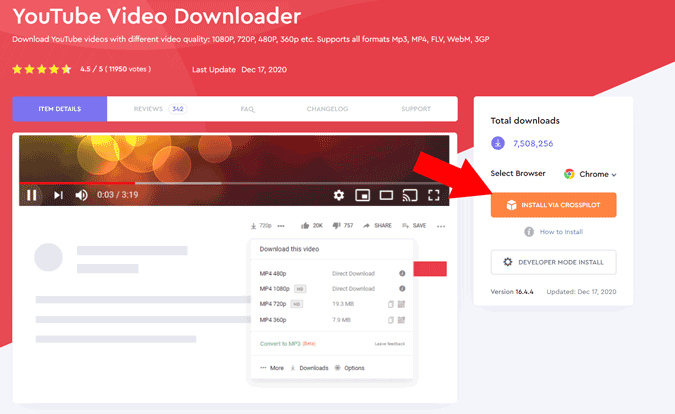Open the Chrome browser dropdown
This screenshot has width=675, height=414.
[x=590, y=174]
